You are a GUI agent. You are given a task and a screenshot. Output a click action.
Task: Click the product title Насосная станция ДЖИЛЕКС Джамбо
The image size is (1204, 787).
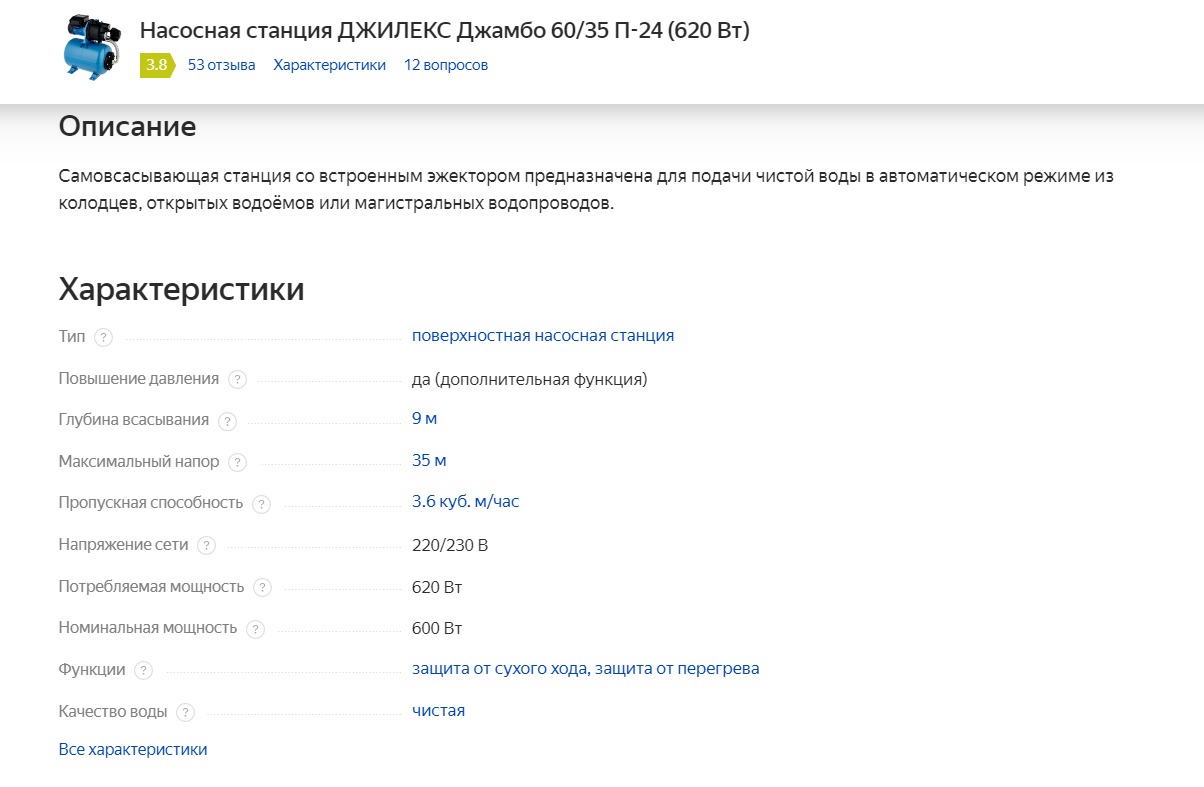point(445,30)
